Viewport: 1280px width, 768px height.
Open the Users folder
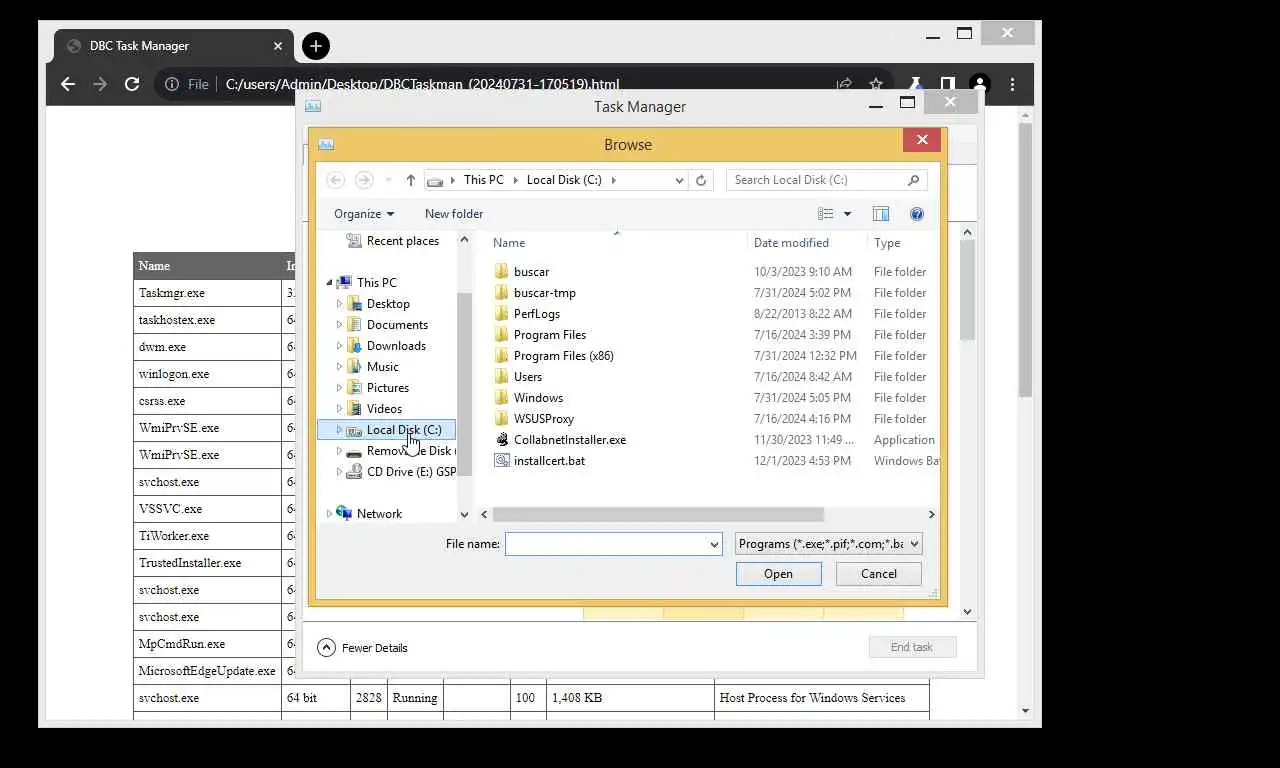[x=527, y=377]
